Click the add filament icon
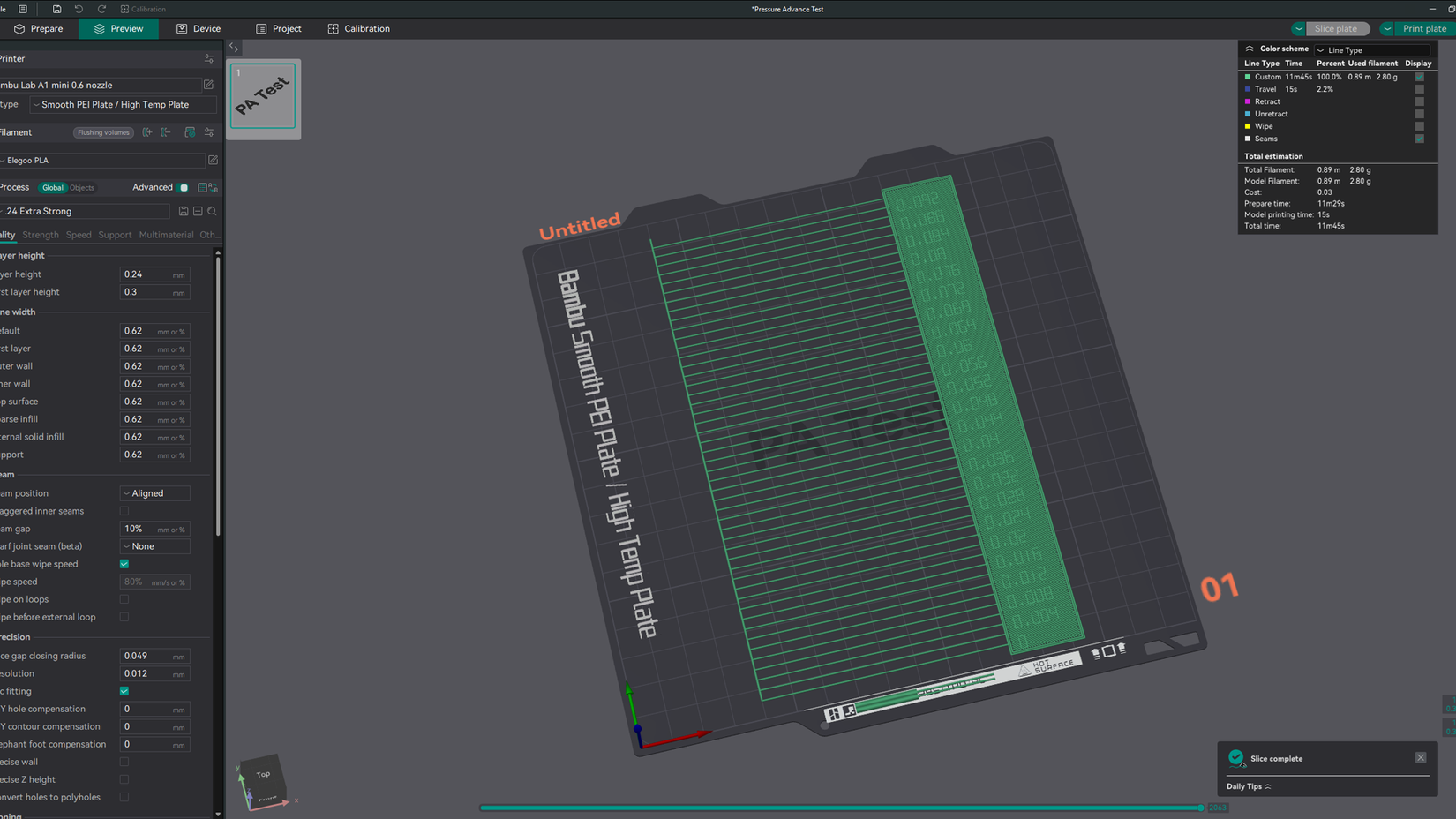Image resolution: width=1456 pixels, height=819 pixels. point(147,132)
